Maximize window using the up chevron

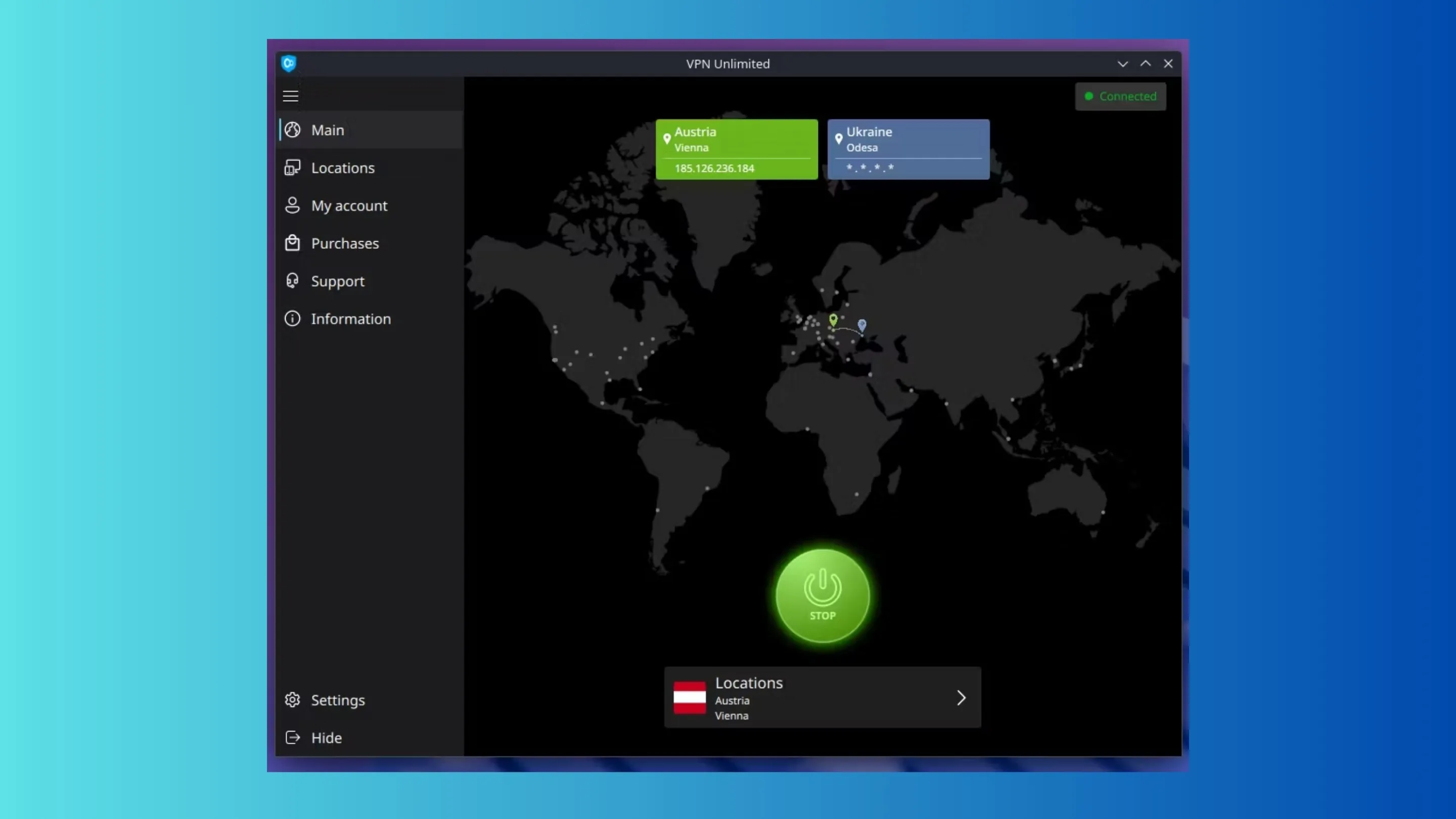(1145, 64)
